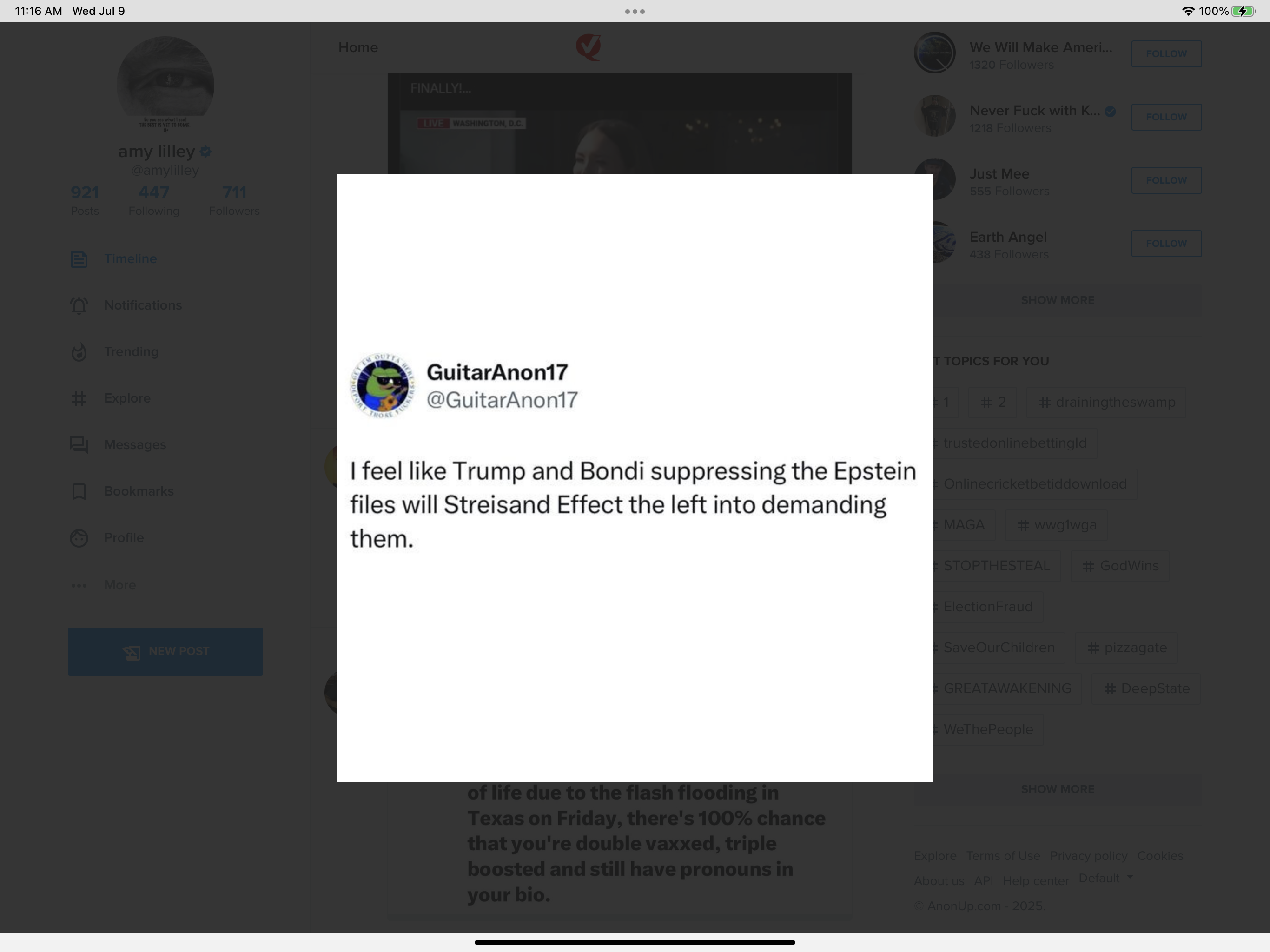1270x952 pixels.
Task: Open the Home tab heading
Action: pyautogui.click(x=357, y=47)
